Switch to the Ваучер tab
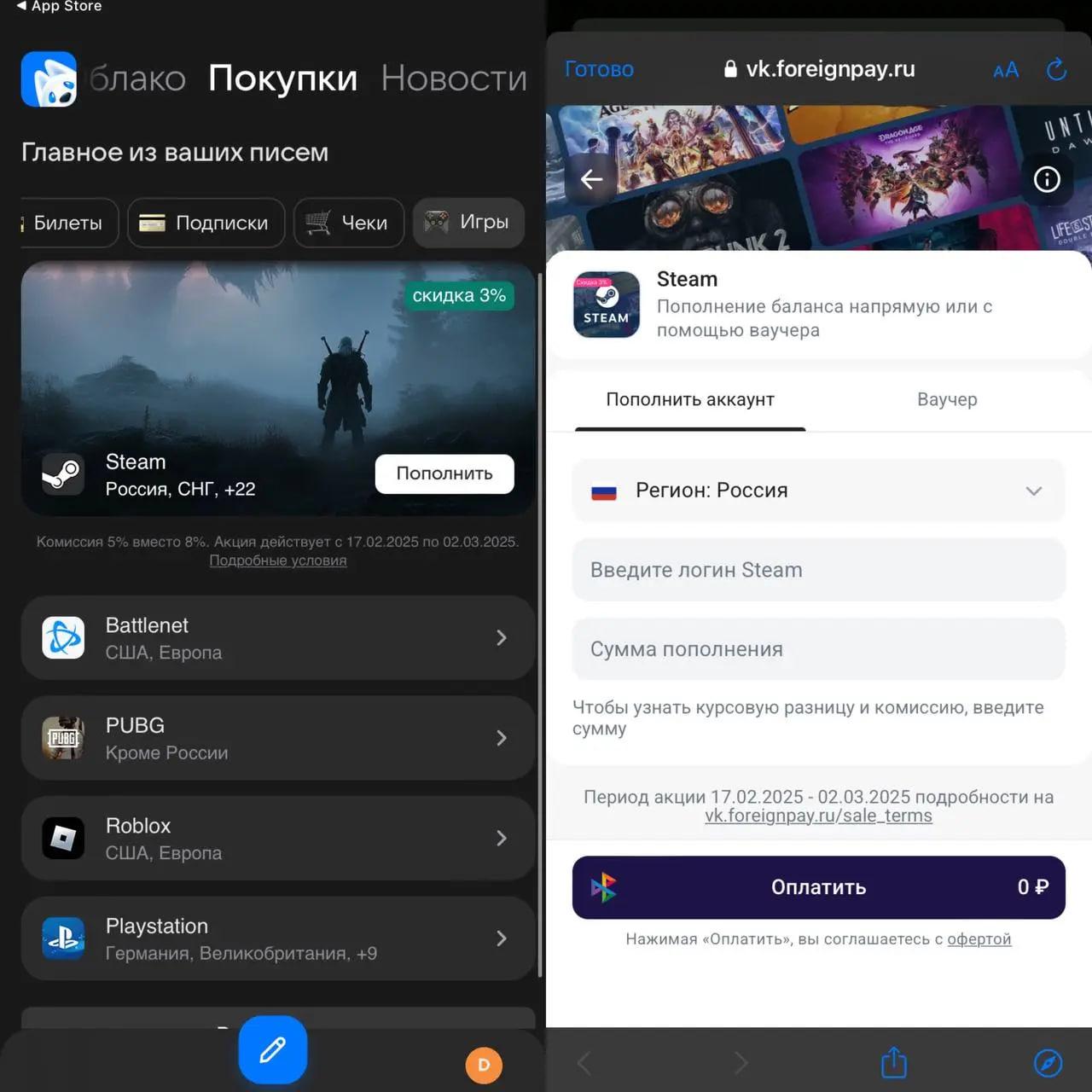The width and height of the screenshot is (1092, 1092). coord(947,400)
